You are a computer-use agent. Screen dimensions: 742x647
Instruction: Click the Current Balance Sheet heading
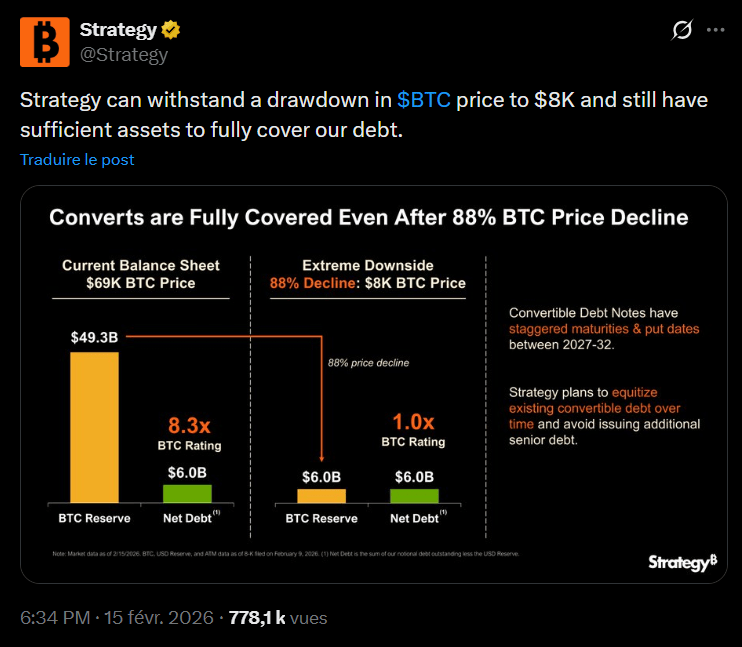pos(141,265)
